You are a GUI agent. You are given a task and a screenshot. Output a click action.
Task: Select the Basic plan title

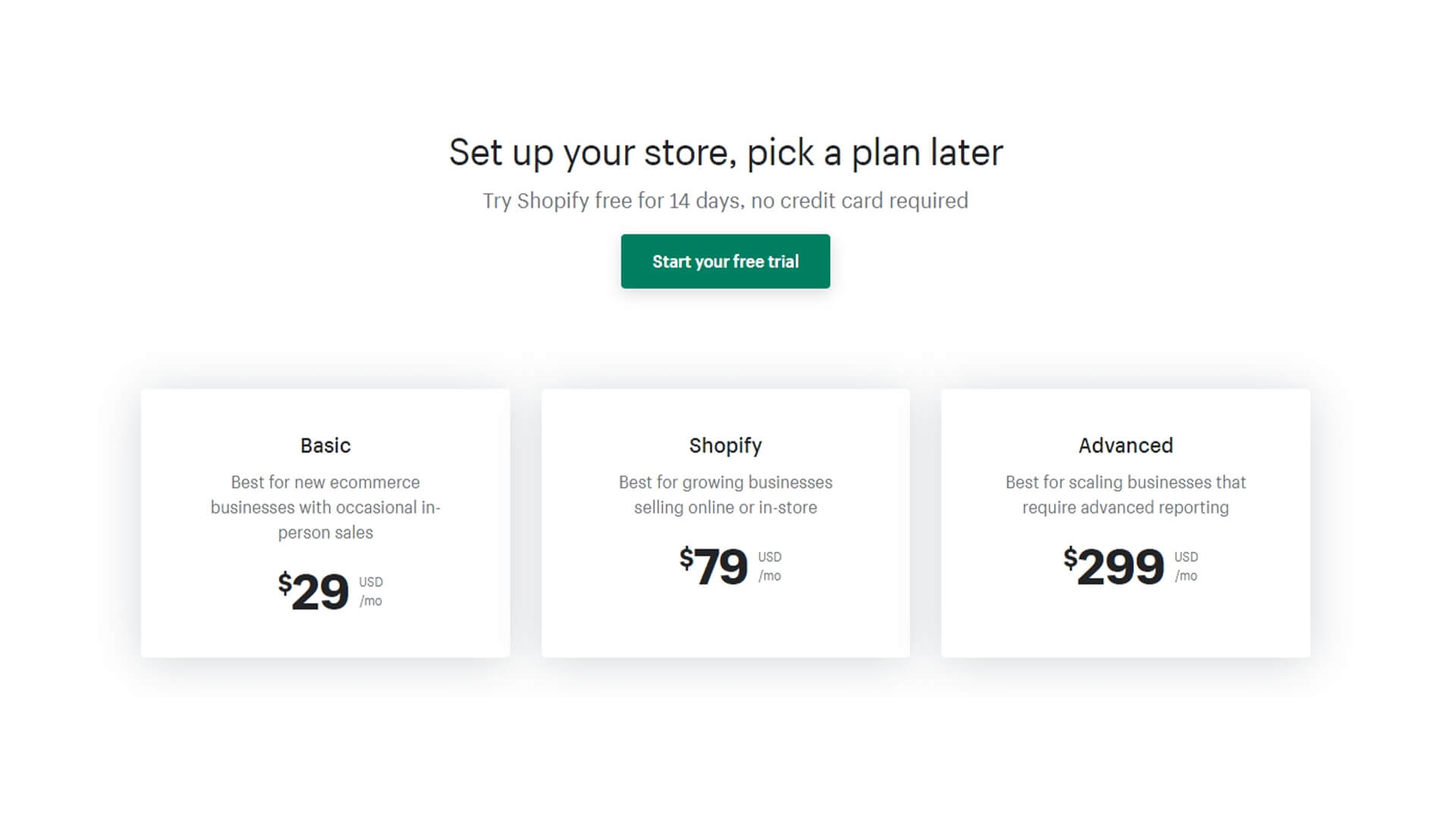(x=325, y=446)
